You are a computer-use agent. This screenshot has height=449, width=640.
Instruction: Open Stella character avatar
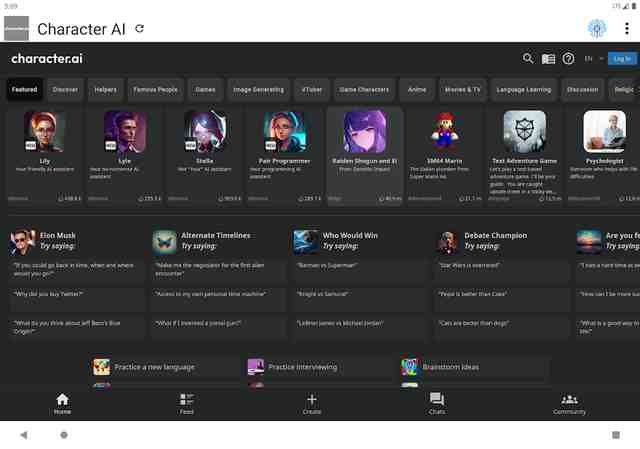tap(204, 131)
